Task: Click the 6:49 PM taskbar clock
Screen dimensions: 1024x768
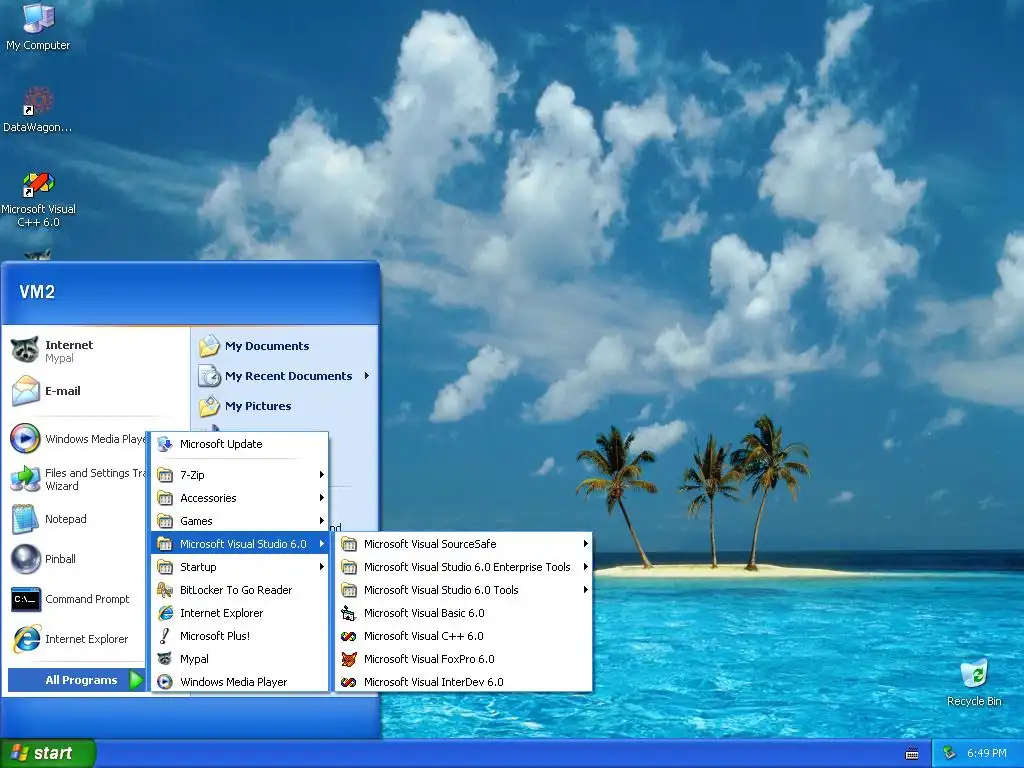Action: pos(986,754)
